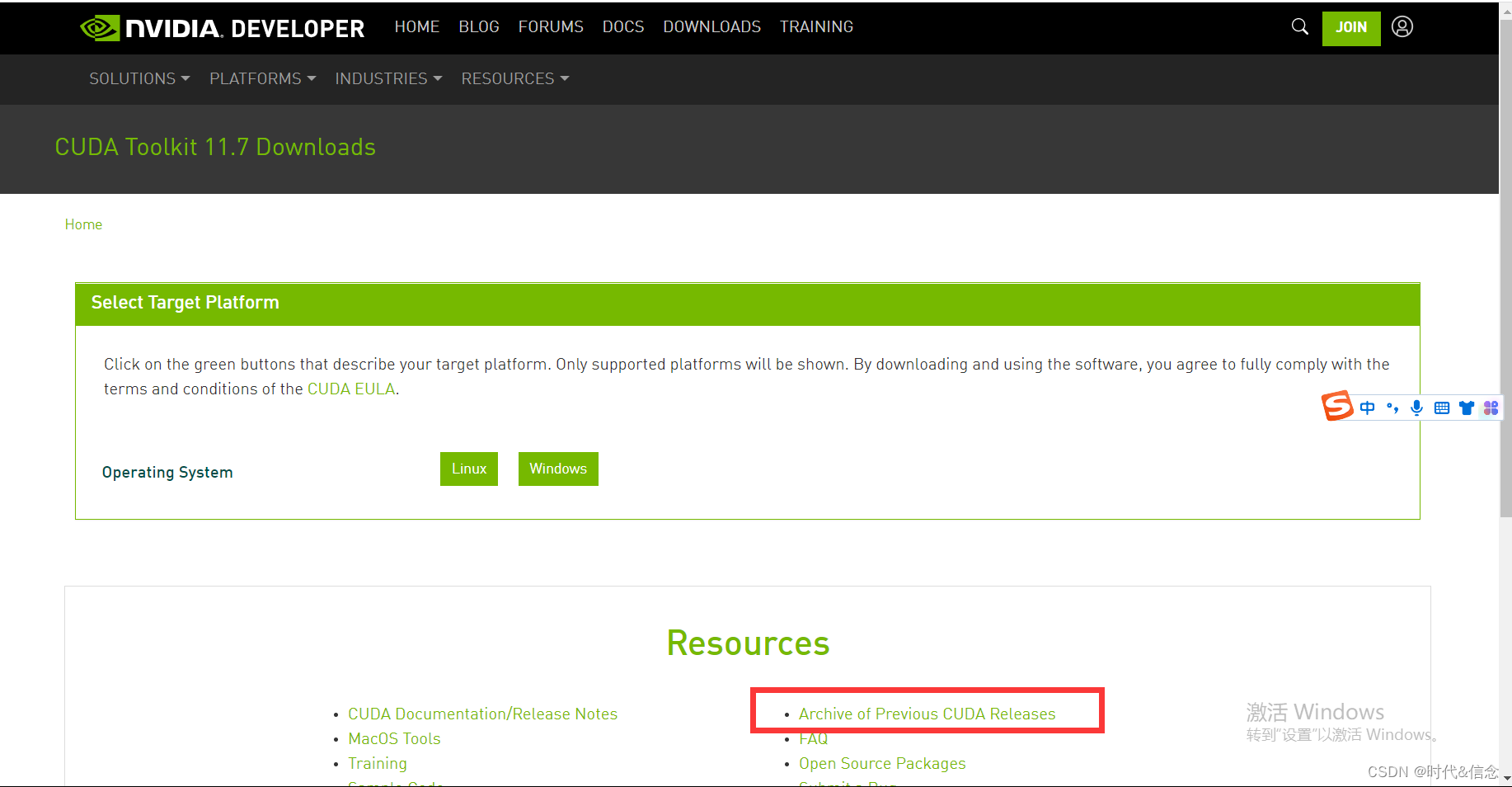Image resolution: width=1512 pixels, height=787 pixels.
Task: Click the Home breadcrumb link
Action: (x=83, y=224)
